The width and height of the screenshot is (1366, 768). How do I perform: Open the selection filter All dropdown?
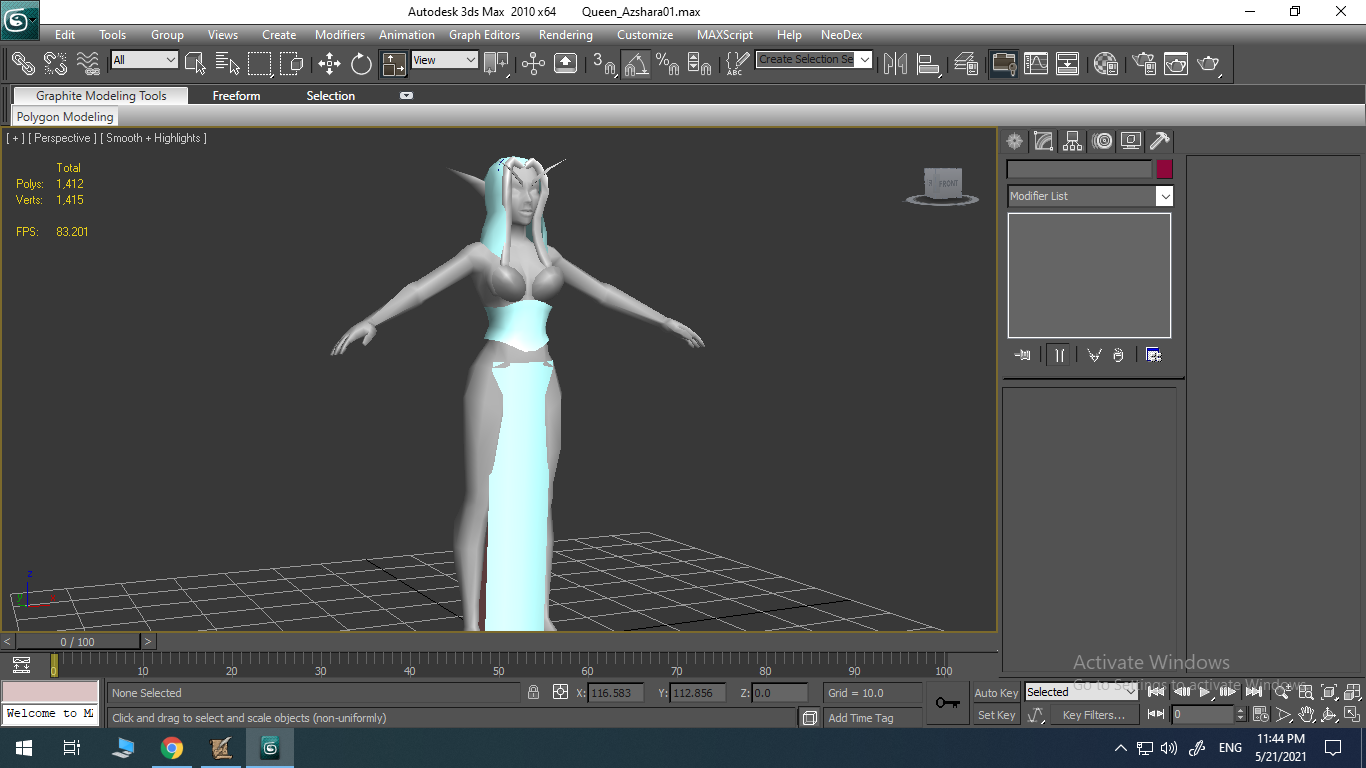click(x=144, y=60)
